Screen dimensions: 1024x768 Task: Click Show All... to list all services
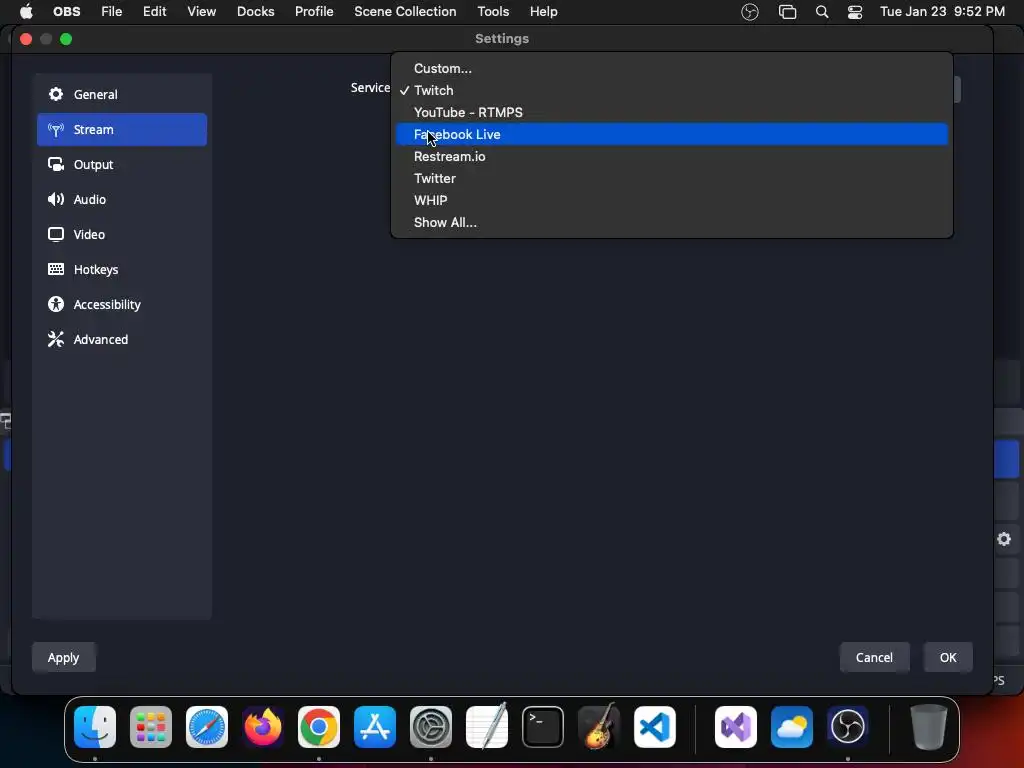[671, 223]
